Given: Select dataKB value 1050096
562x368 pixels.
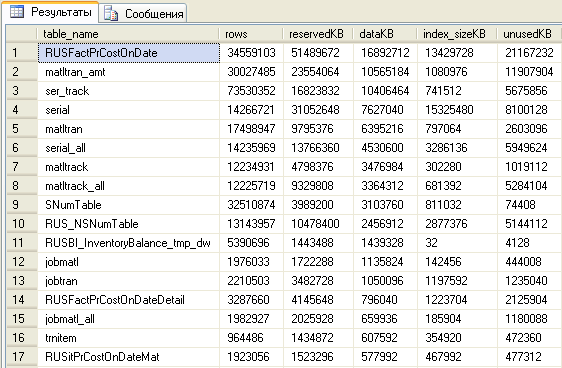Looking at the screenshot, I should click(x=385, y=281).
